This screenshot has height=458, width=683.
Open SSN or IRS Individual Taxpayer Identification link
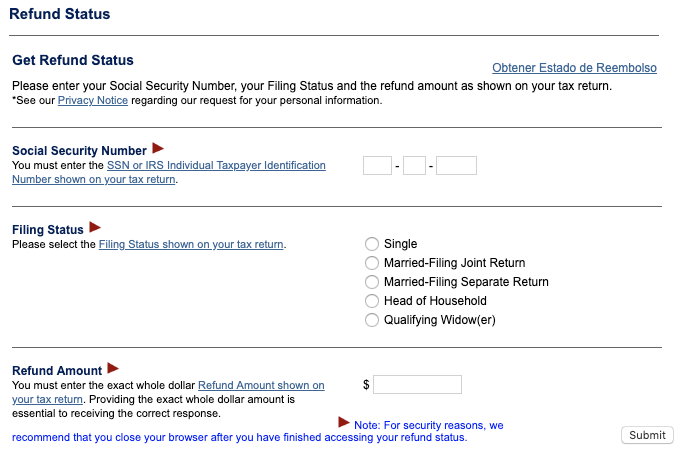(216, 165)
